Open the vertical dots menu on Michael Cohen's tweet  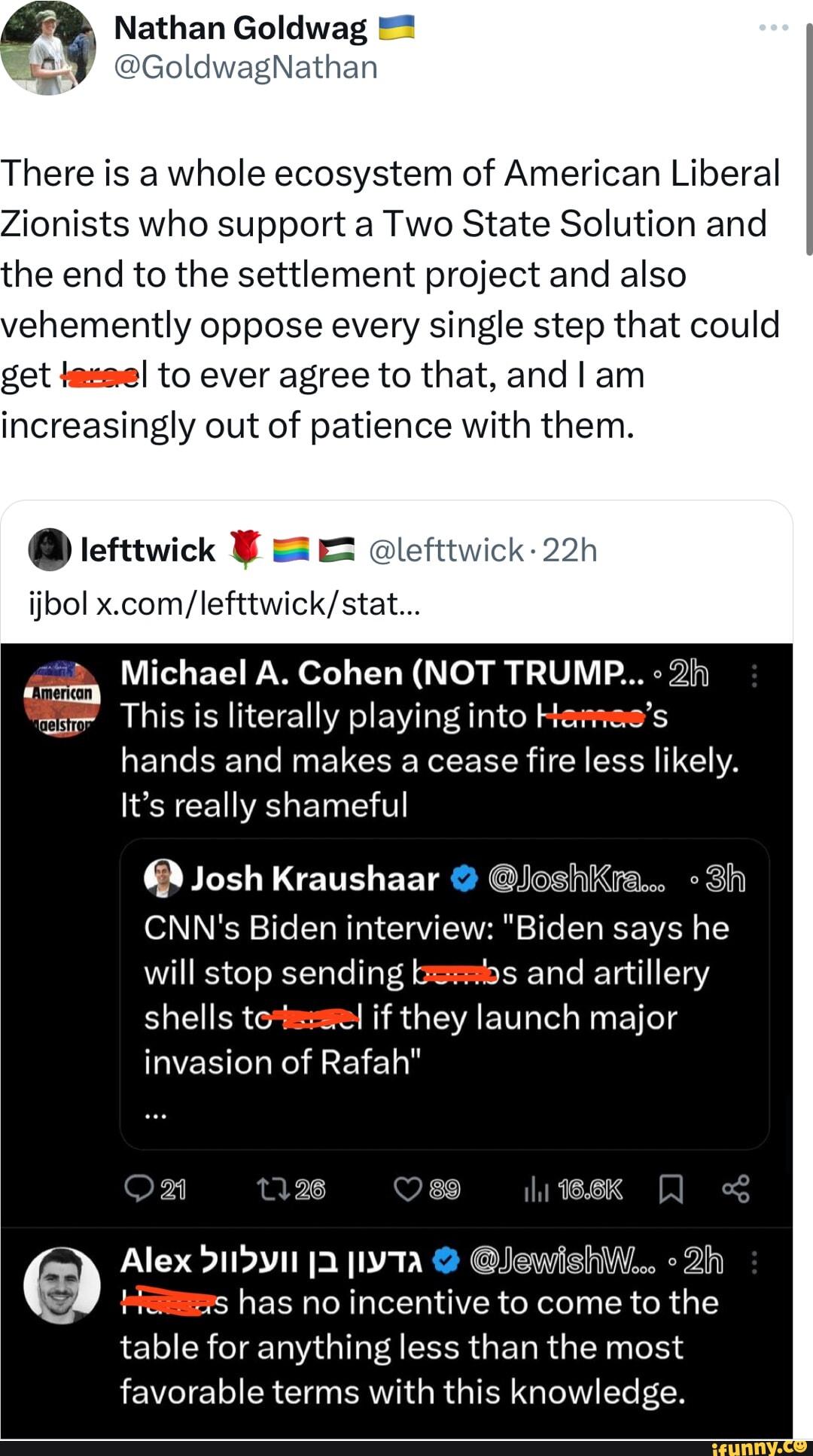754,675
